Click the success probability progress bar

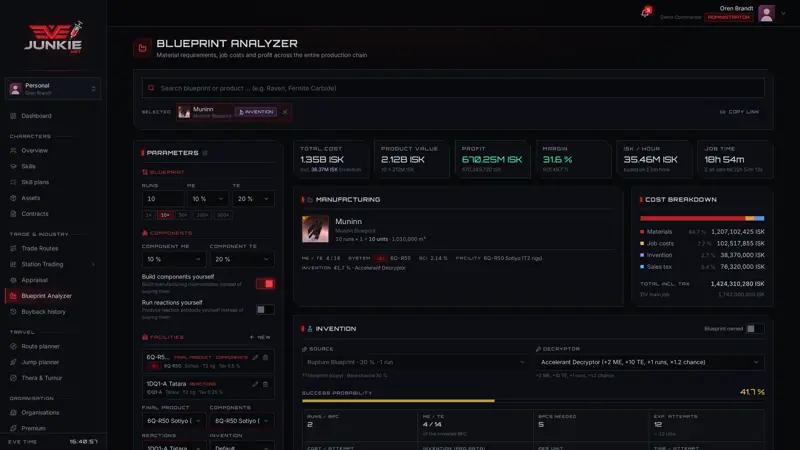click(x=533, y=401)
